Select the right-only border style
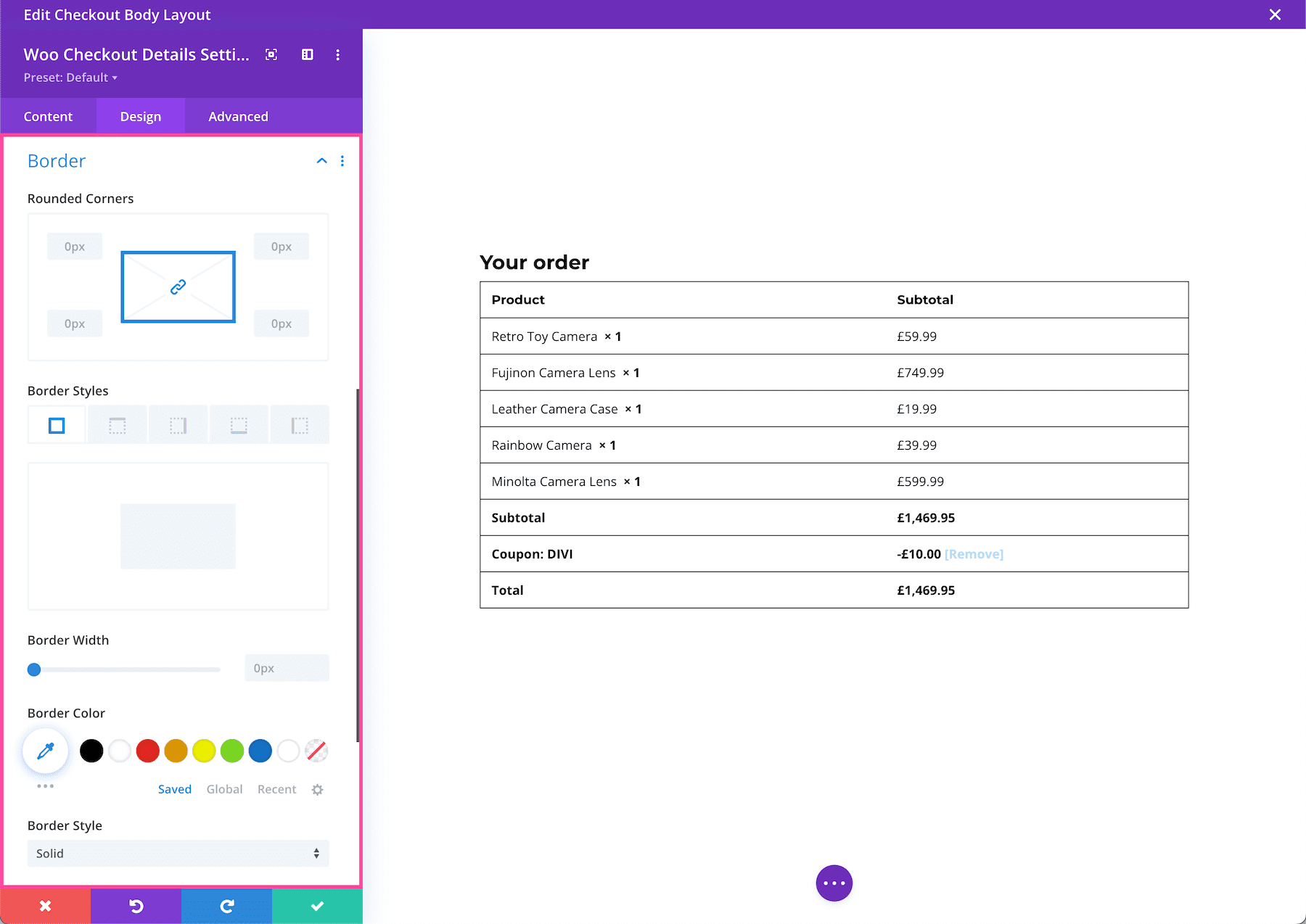This screenshot has width=1306, height=924. tap(178, 424)
